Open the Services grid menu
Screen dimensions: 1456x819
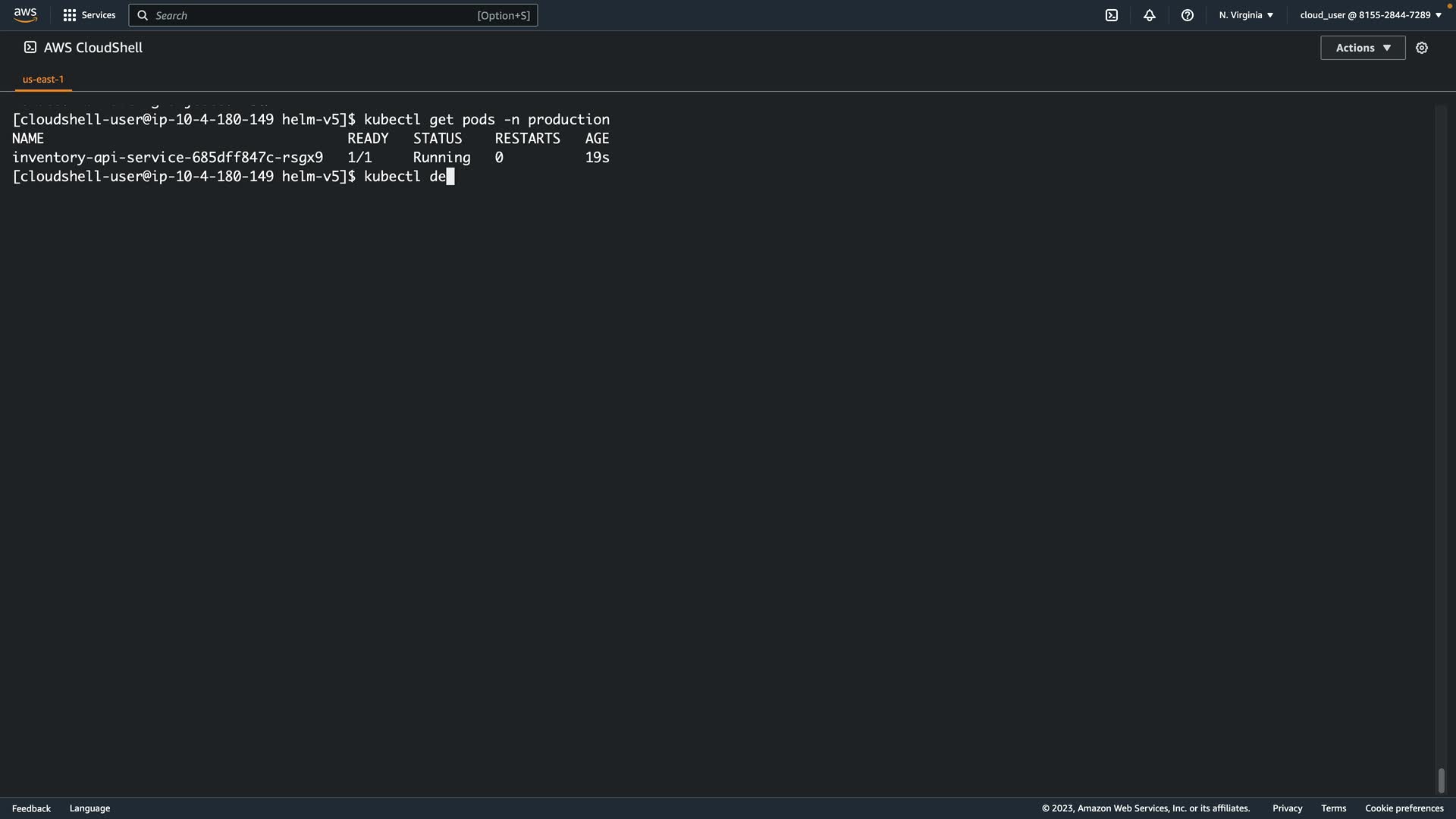click(70, 15)
